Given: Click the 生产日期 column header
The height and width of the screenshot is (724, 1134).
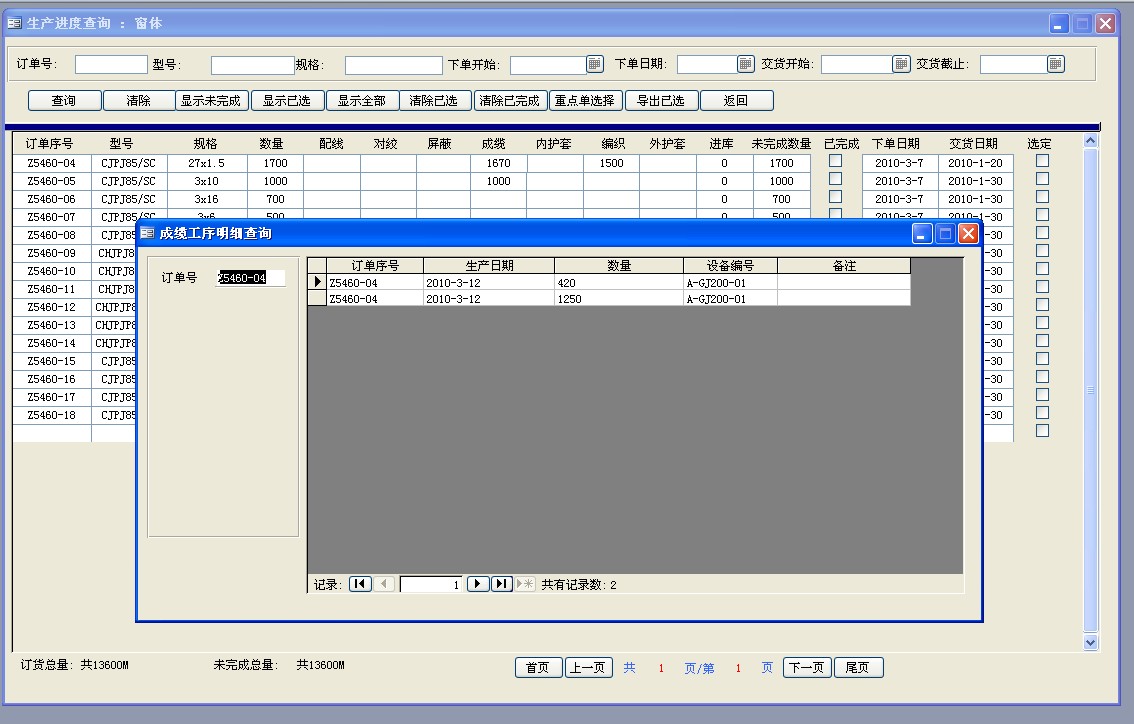Looking at the screenshot, I should (x=489, y=266).
